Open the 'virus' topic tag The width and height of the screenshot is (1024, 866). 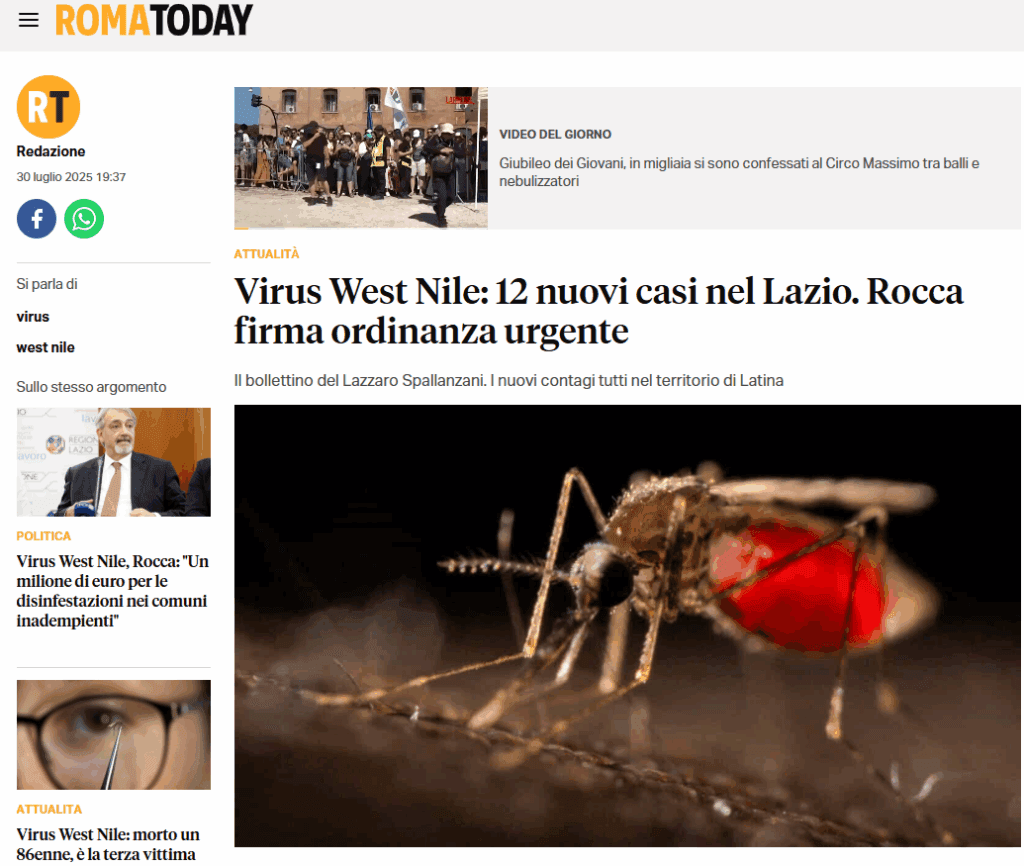pos(33,317)
